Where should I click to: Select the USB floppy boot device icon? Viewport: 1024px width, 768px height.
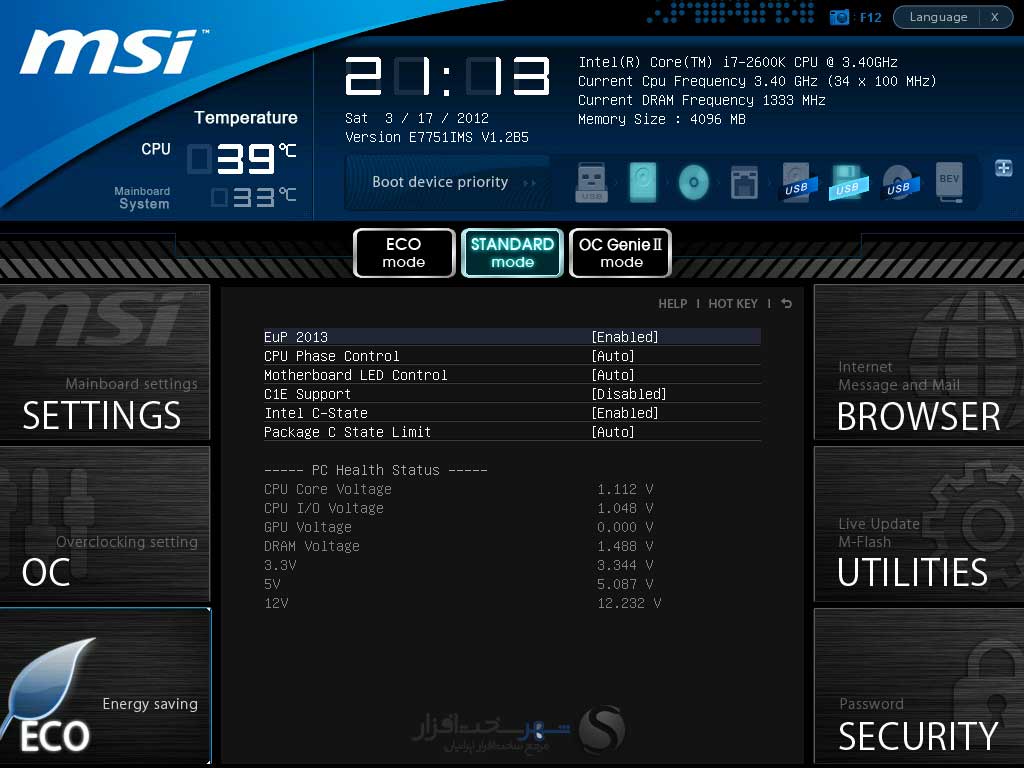(x=848, y=182)
